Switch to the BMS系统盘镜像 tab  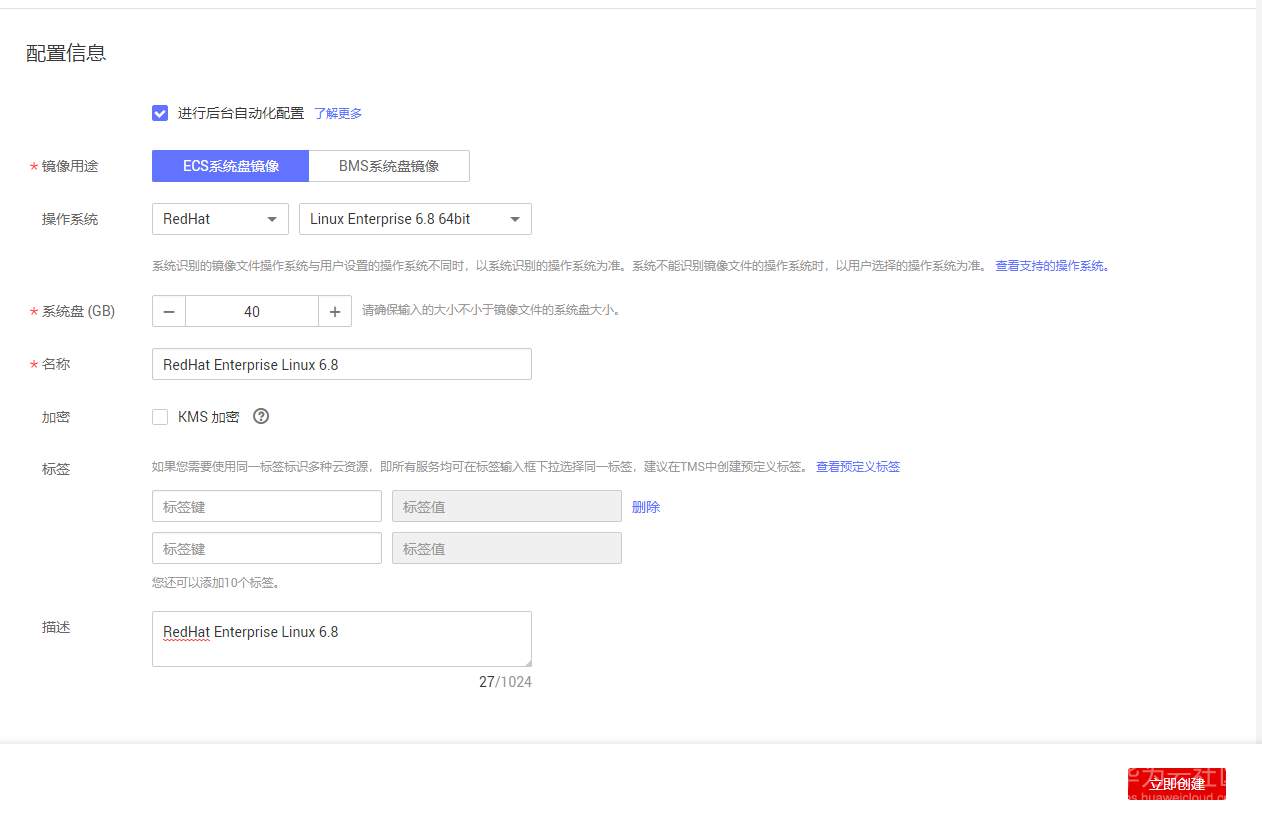click(x=390, y=165)
